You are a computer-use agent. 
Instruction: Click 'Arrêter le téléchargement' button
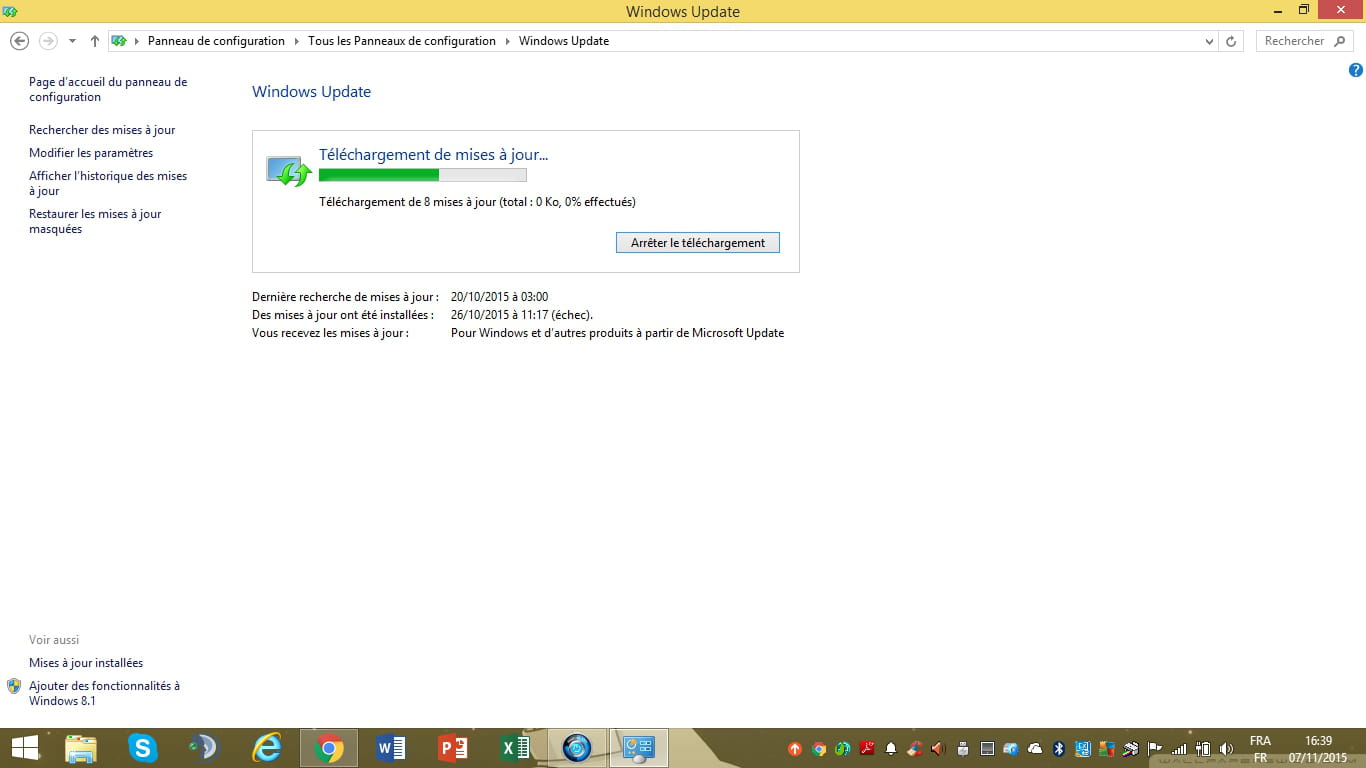pos(698,243)
